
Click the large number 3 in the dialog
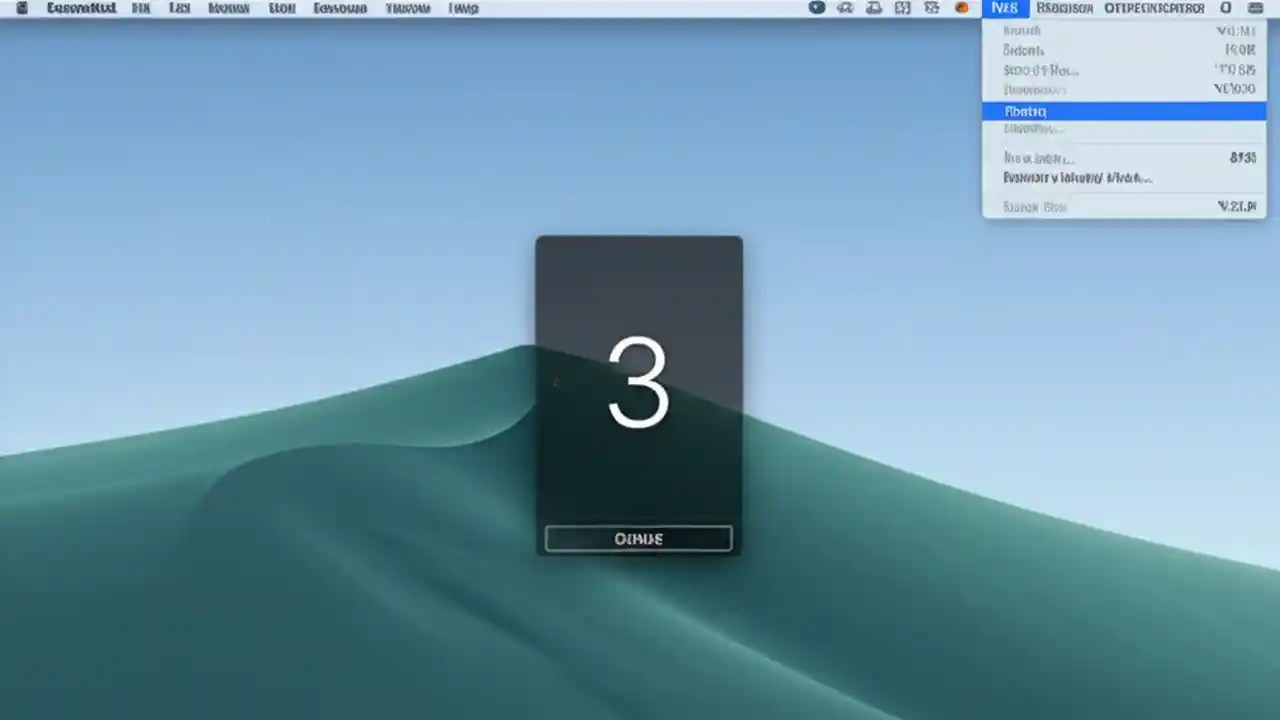coord(638,385)
